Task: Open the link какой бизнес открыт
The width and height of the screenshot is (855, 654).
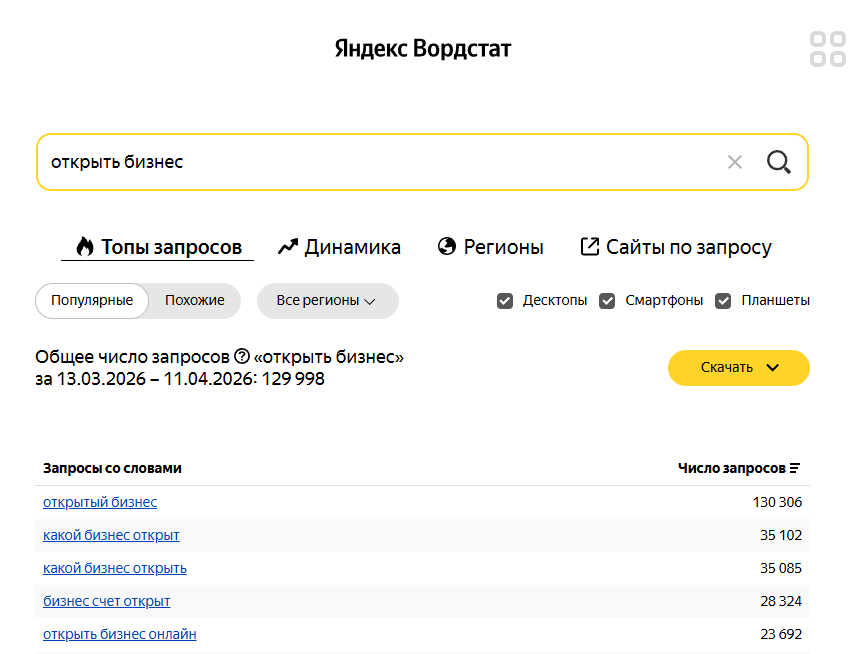Action: [111, 535]
